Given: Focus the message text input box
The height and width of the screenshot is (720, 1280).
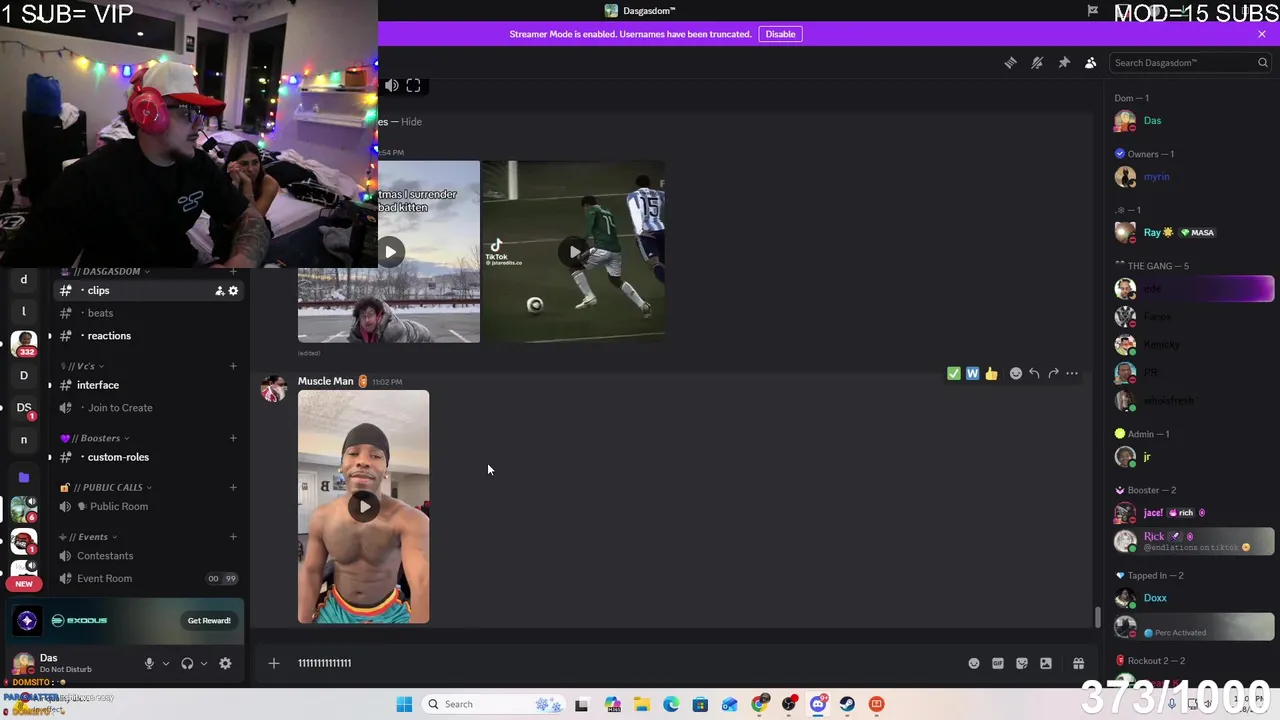Looking at the screenshot, I should coord(625,663).
